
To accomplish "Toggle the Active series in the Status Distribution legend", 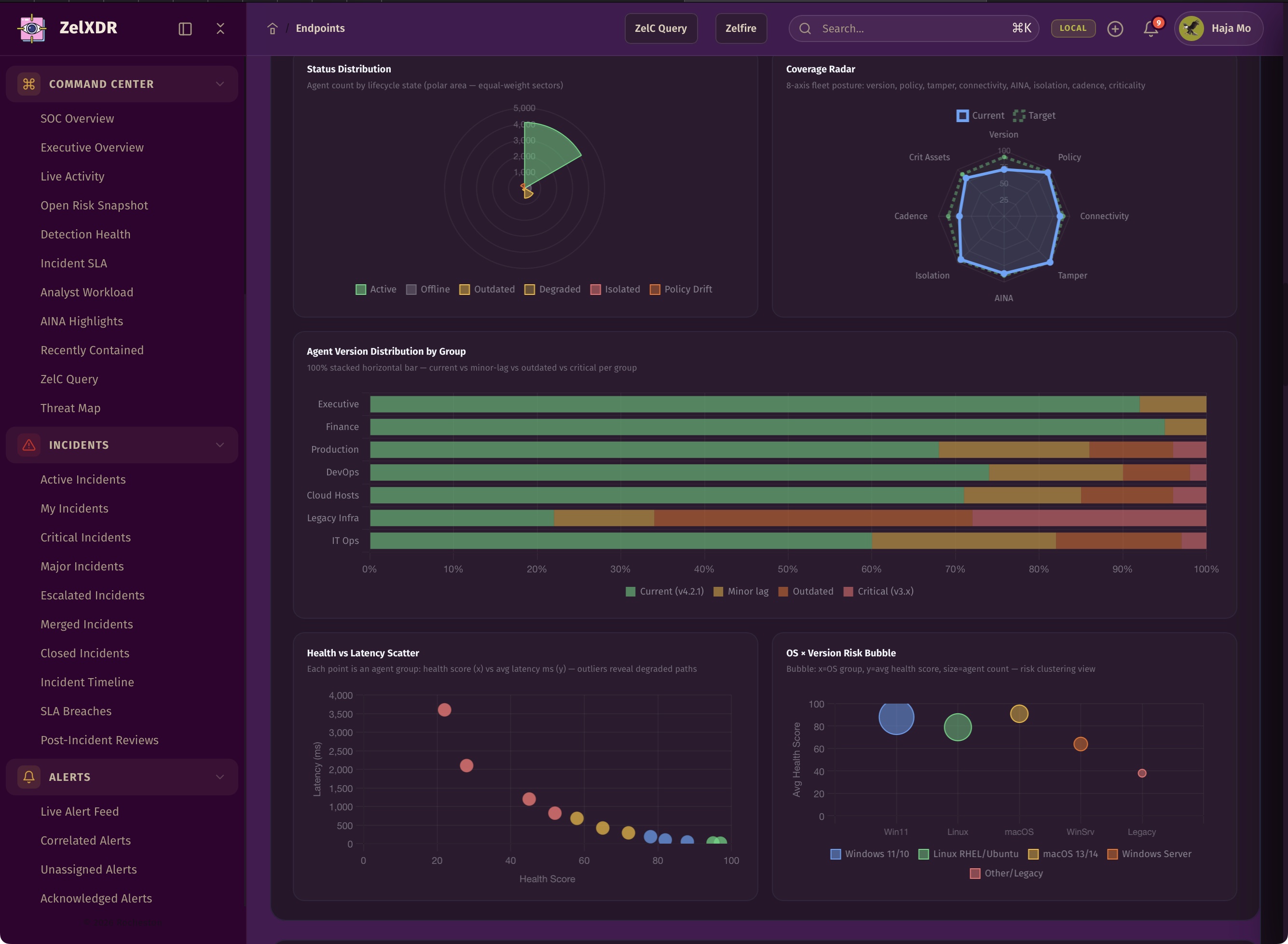I will click(x=376, y=289).
